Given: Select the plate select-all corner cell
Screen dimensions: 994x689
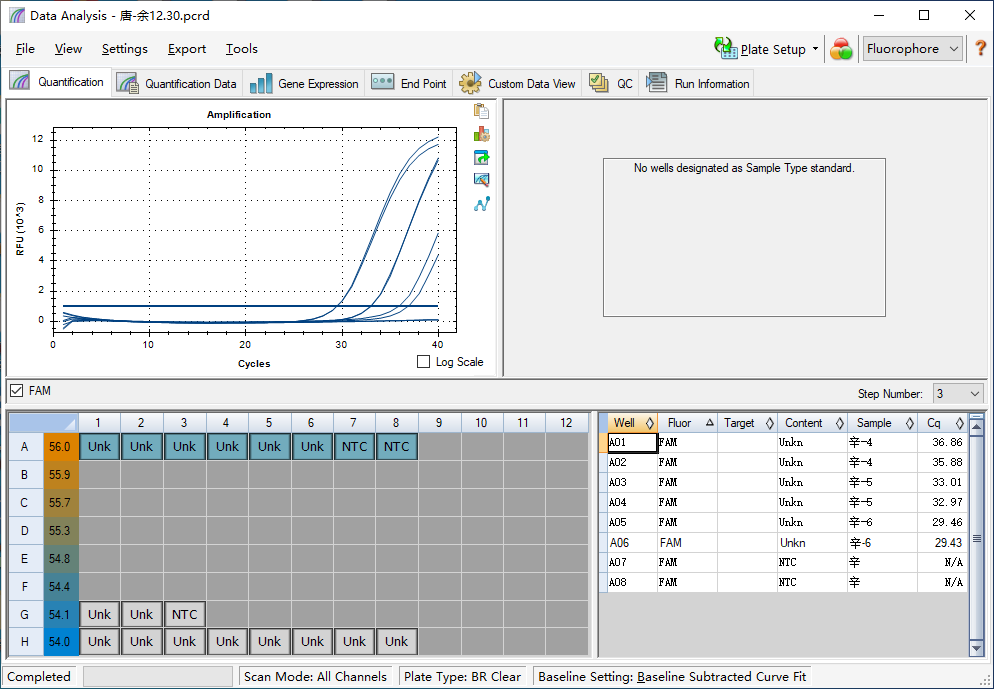Looking at the screenshot, I should coord(43,423).
